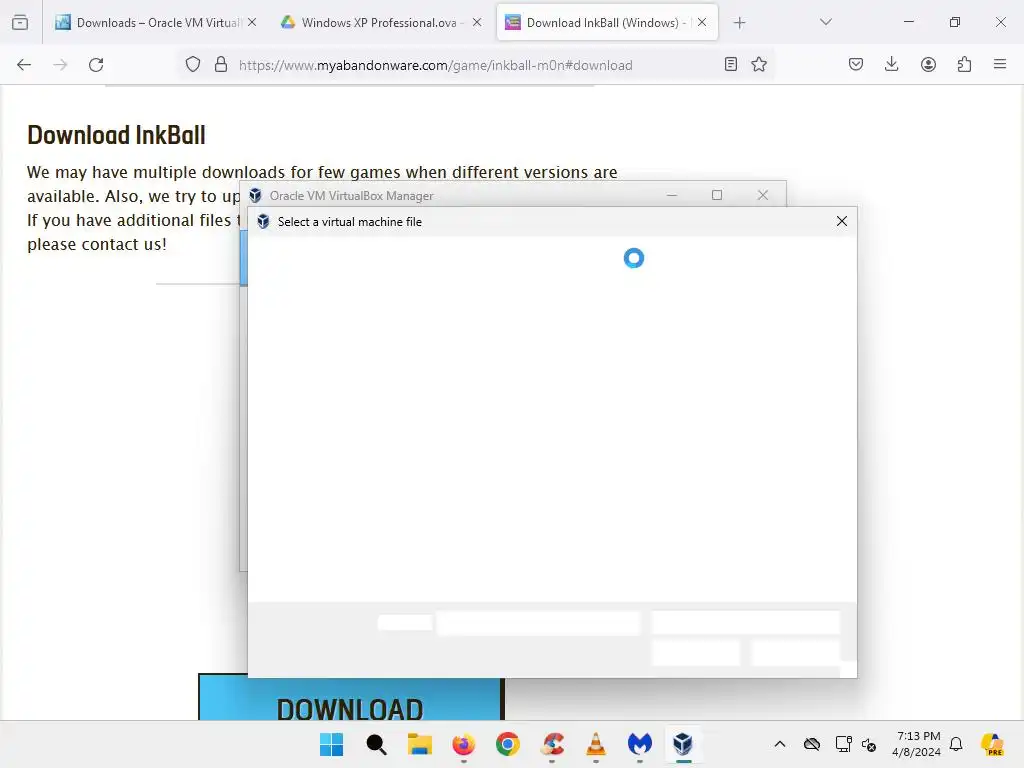Select the Download InkBall (Windows) tab

(x=607, y=23)
